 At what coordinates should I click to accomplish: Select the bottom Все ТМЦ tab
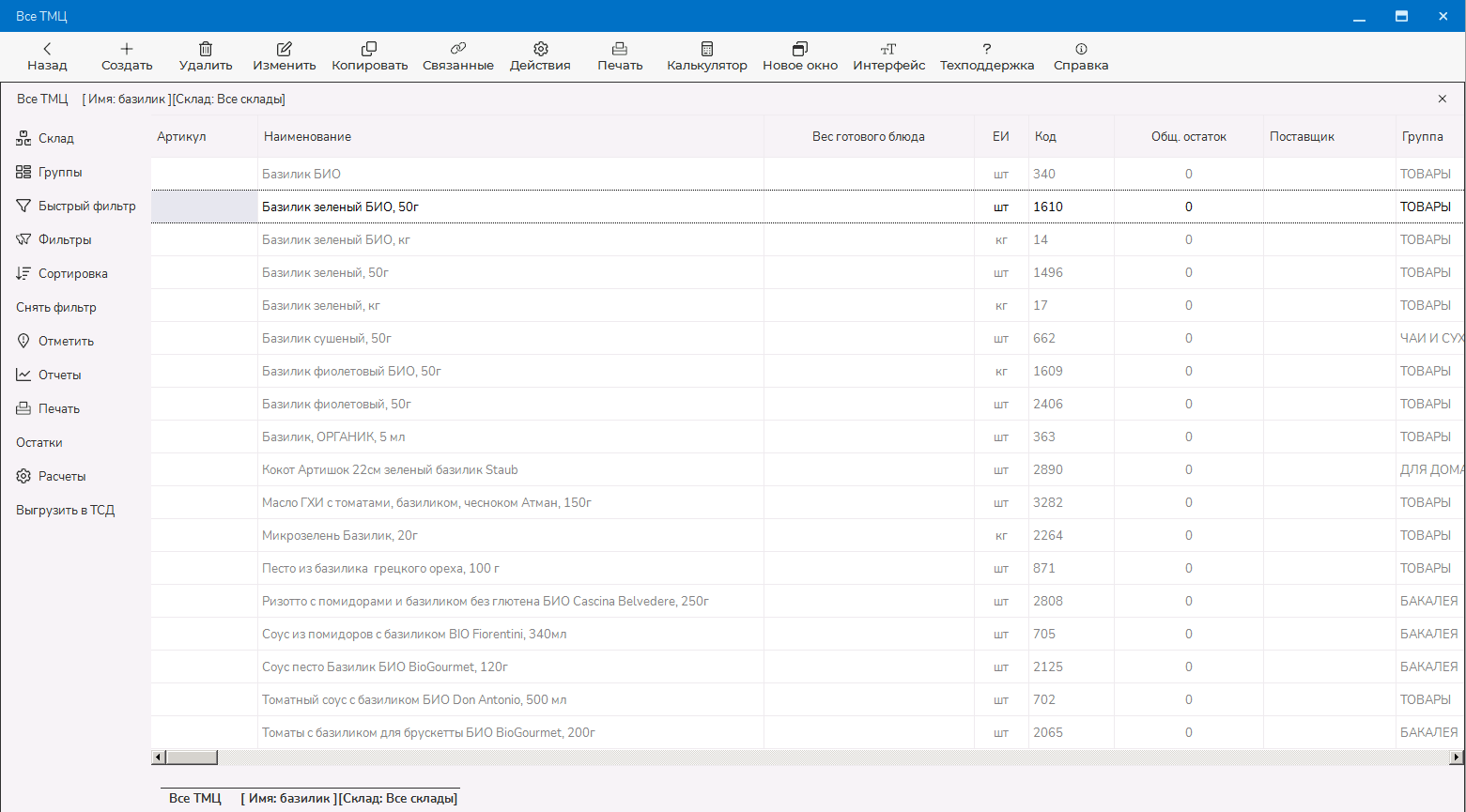[311, 798]
